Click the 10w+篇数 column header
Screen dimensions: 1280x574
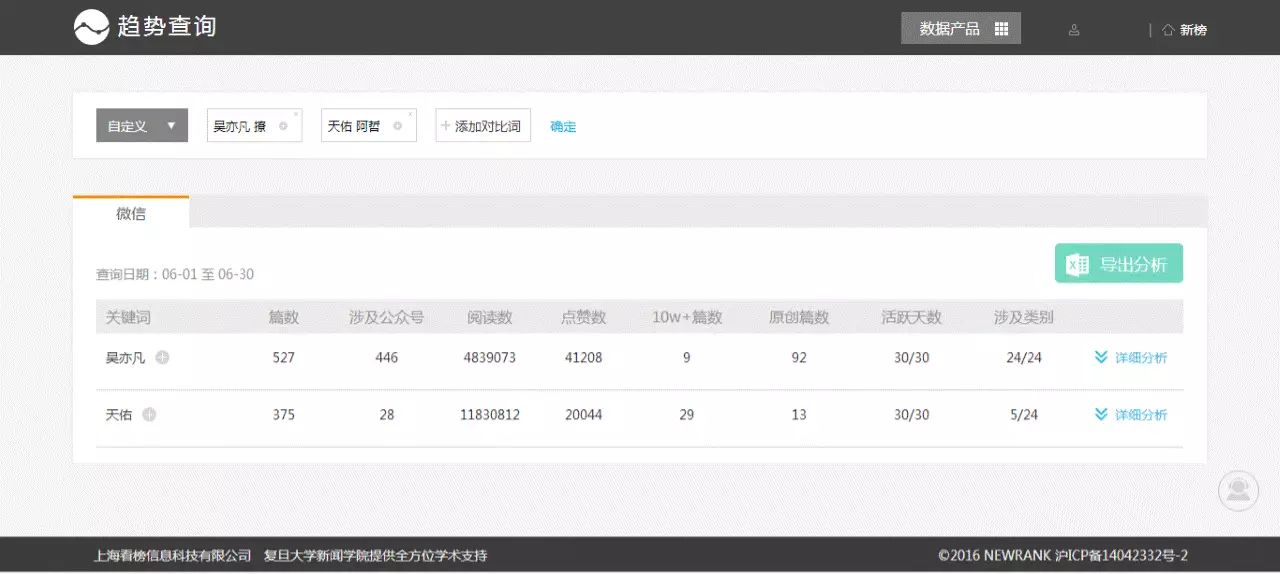(x=687, y=317)
